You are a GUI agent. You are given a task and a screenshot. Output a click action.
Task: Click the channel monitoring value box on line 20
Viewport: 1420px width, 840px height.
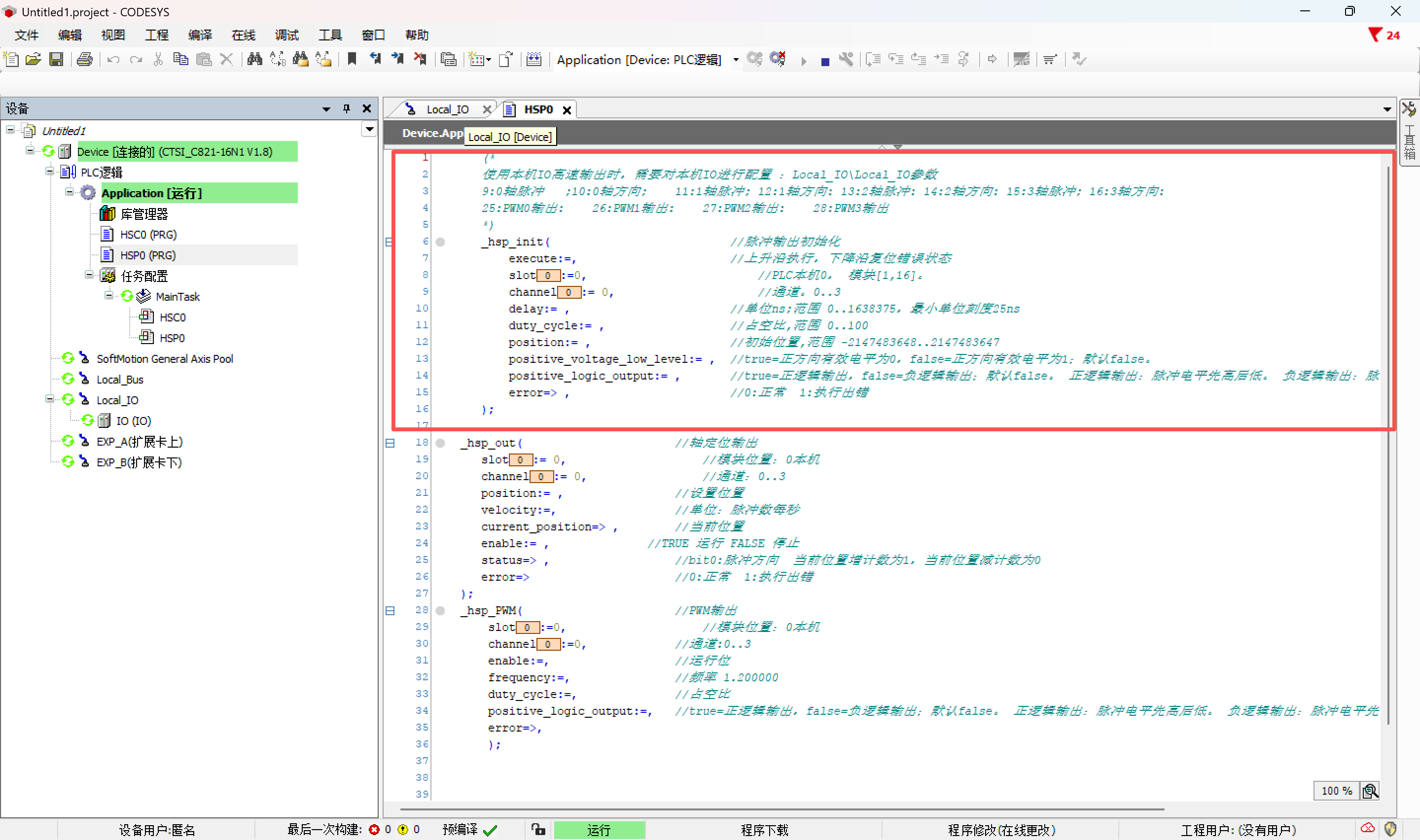coord(541,477)
